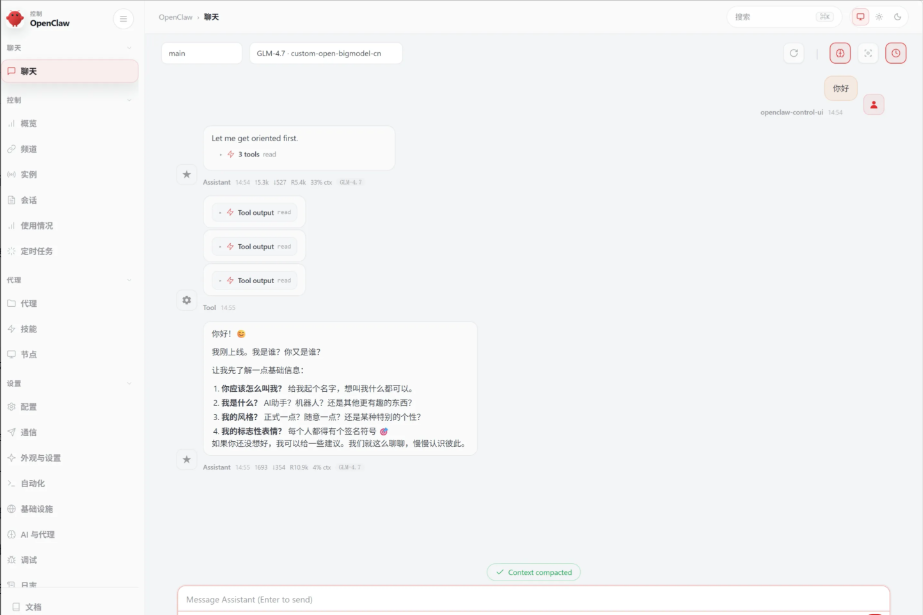
Task: Toggle the brain thinking icon button
Action: 840,53
